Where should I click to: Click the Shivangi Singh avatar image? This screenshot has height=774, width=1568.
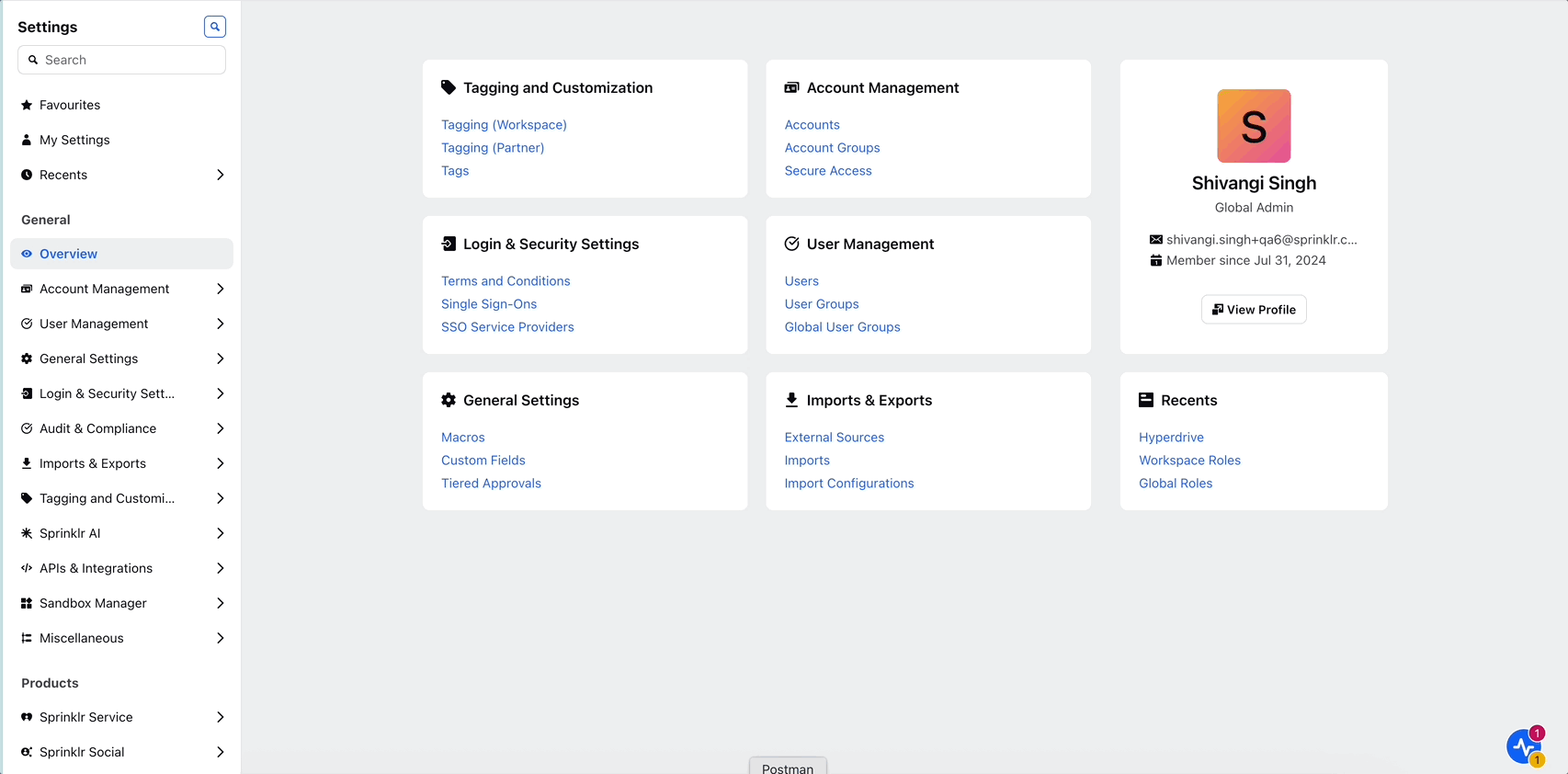[1254, 126]
